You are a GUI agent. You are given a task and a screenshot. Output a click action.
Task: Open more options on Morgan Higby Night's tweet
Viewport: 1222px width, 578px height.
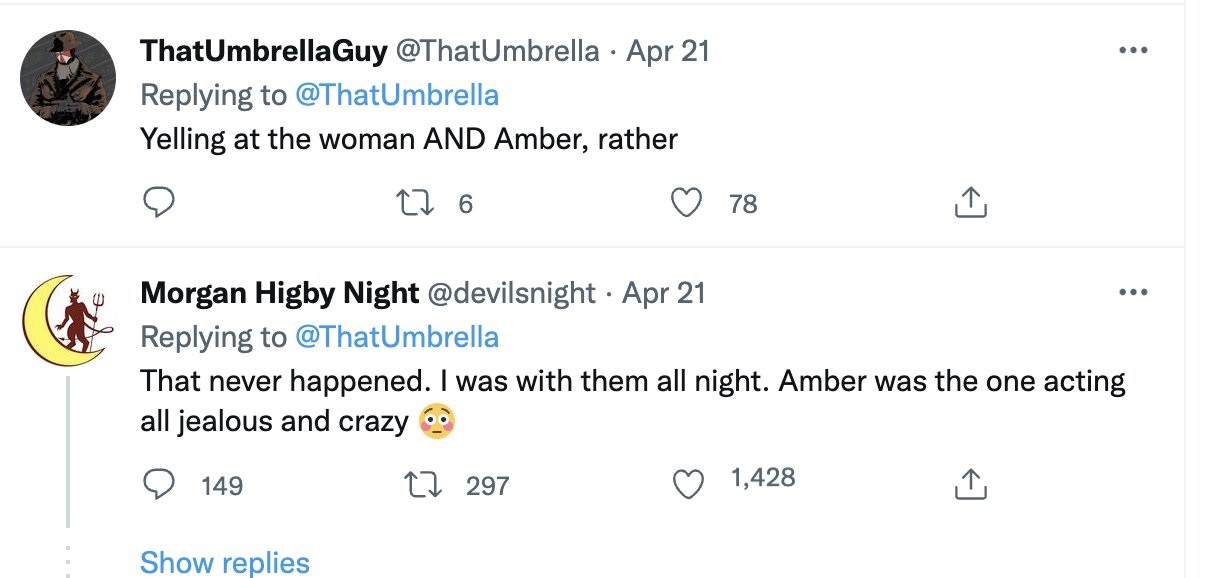[1133, 293]
